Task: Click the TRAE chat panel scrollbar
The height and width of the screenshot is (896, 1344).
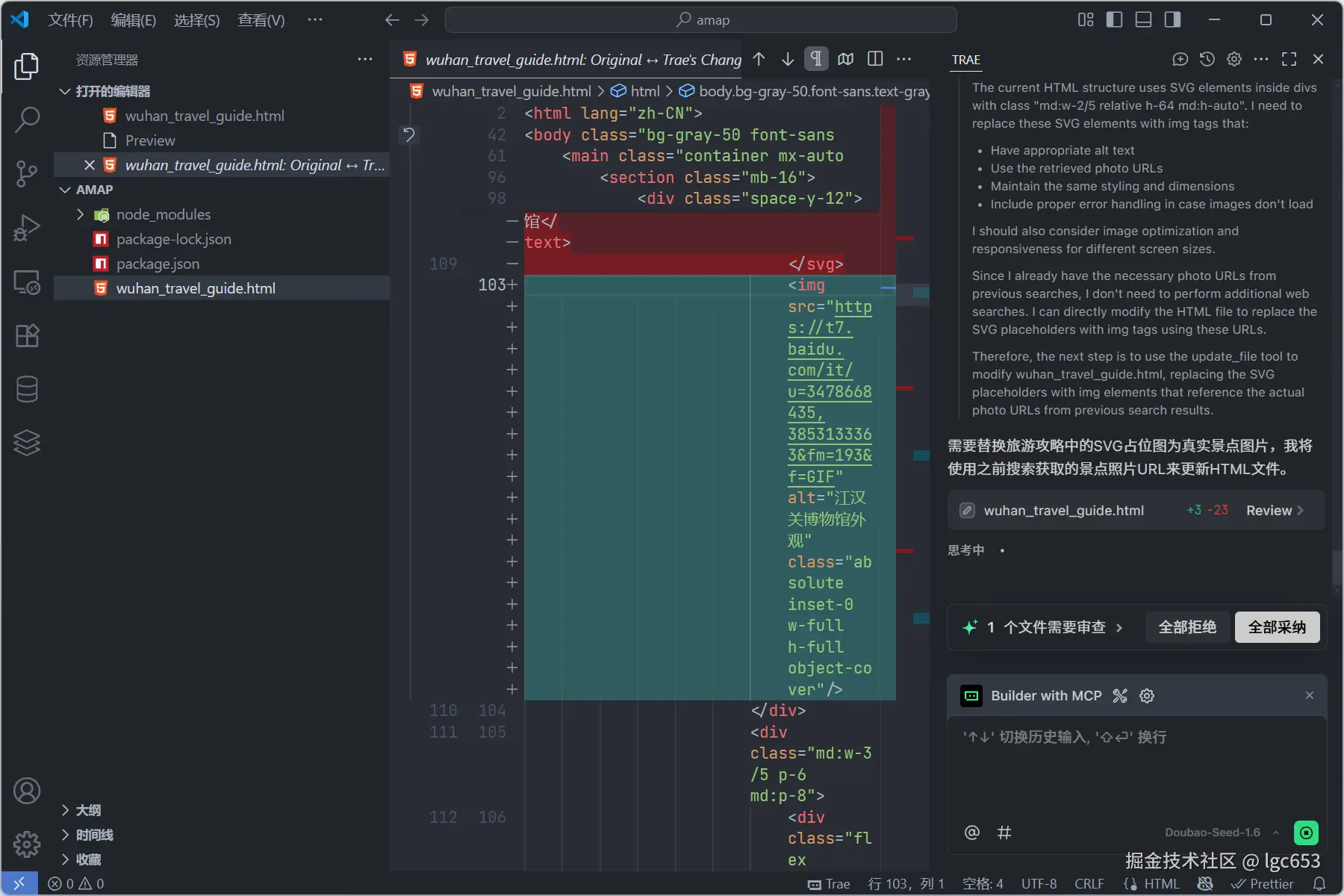Action: click(x=1337, y=567)
